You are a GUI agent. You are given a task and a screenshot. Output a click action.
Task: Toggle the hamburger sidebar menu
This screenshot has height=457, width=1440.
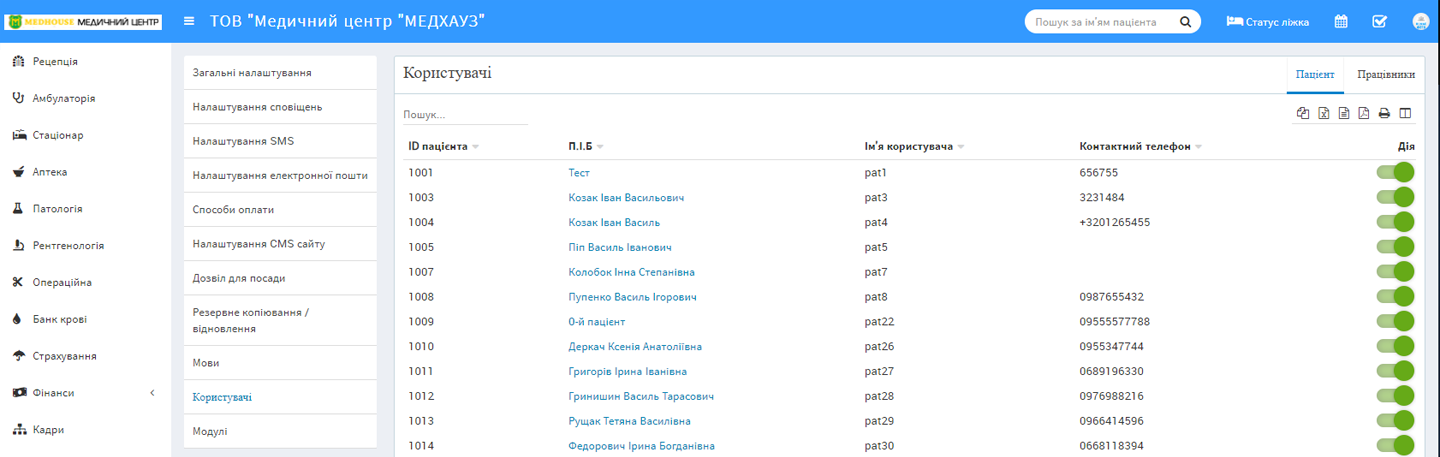tap(190, 21)
